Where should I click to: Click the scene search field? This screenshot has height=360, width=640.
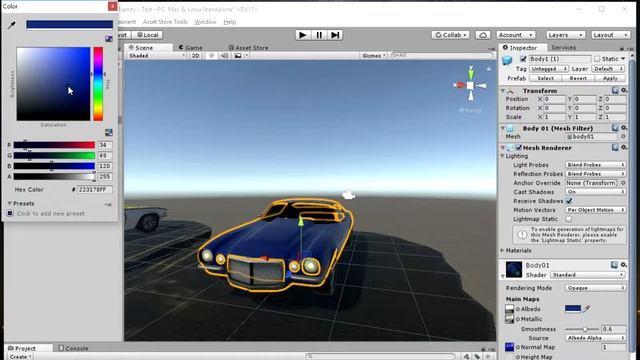pyautogui.click(x=442, y=55)
